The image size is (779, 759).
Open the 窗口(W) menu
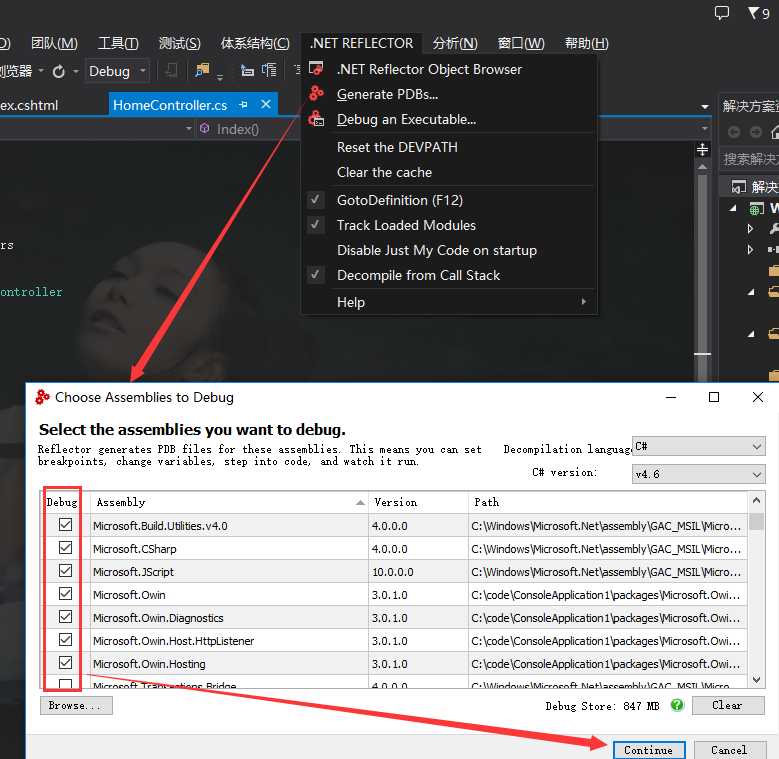pos(521,43)
